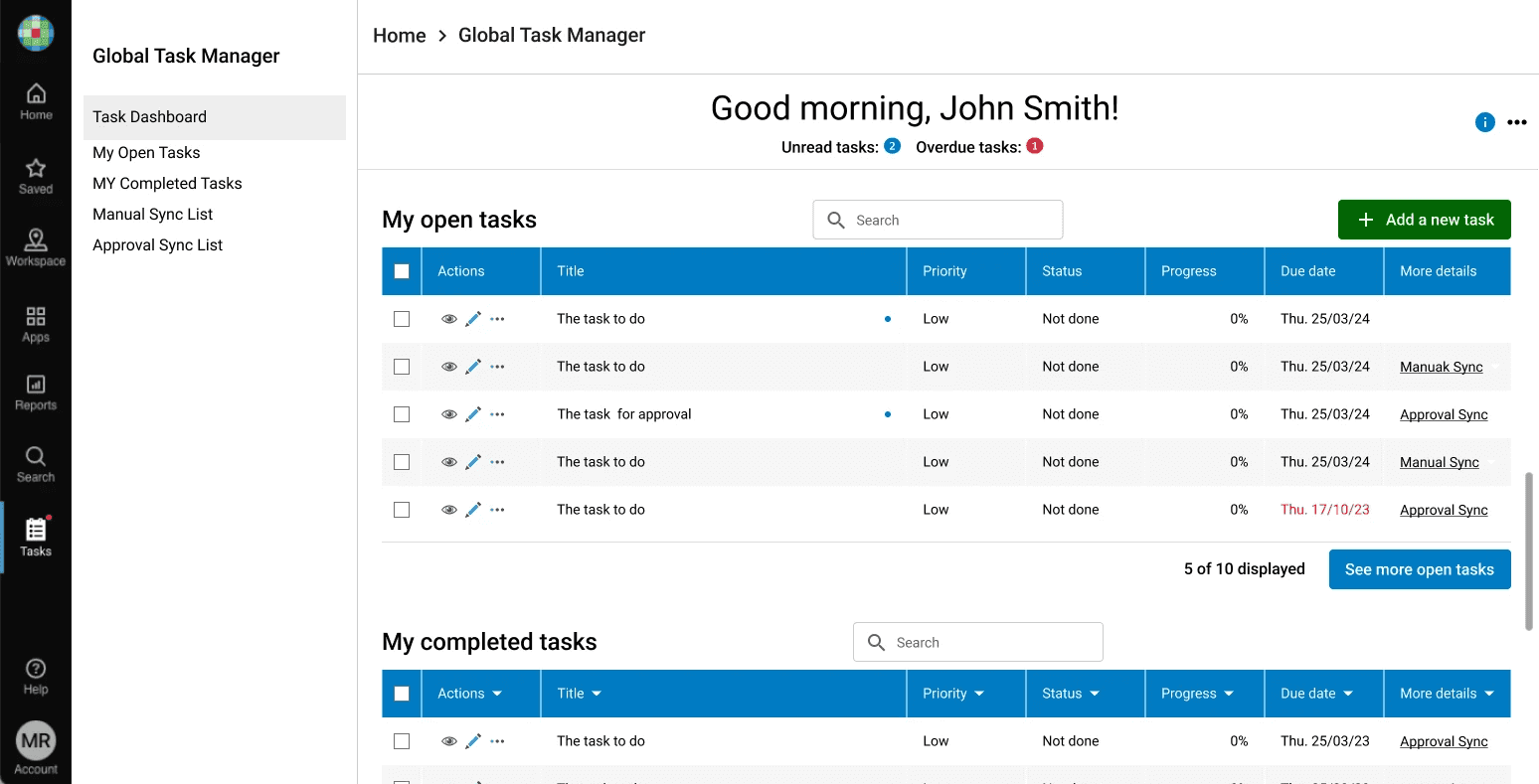View the task in the Manuak Sync row
1539x784 pixels.
coord(449,367)
